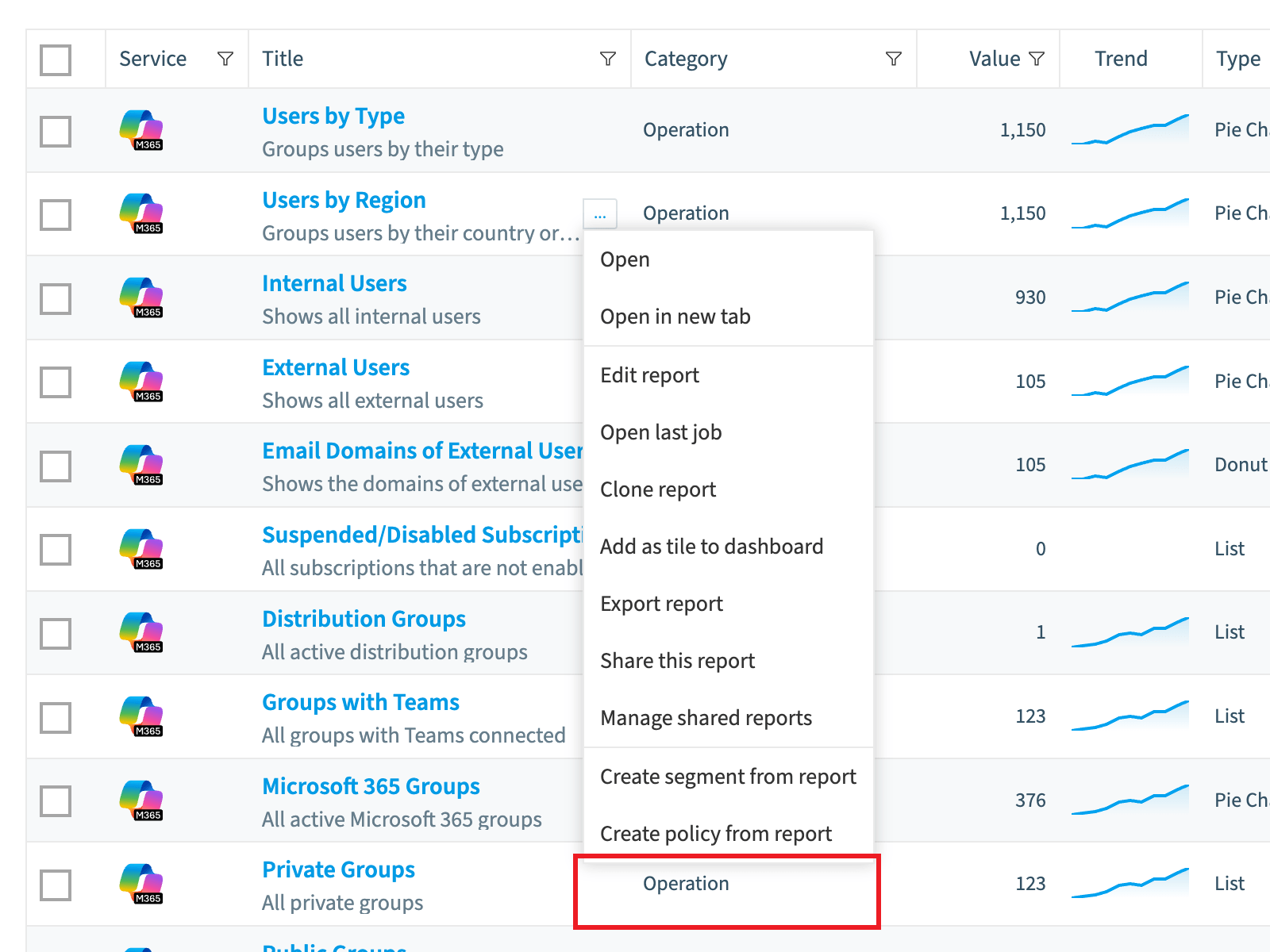Open the Suspended/Disabled Subscriptions link
This screenshot has height=952, width=1270.
click(423, 535)
